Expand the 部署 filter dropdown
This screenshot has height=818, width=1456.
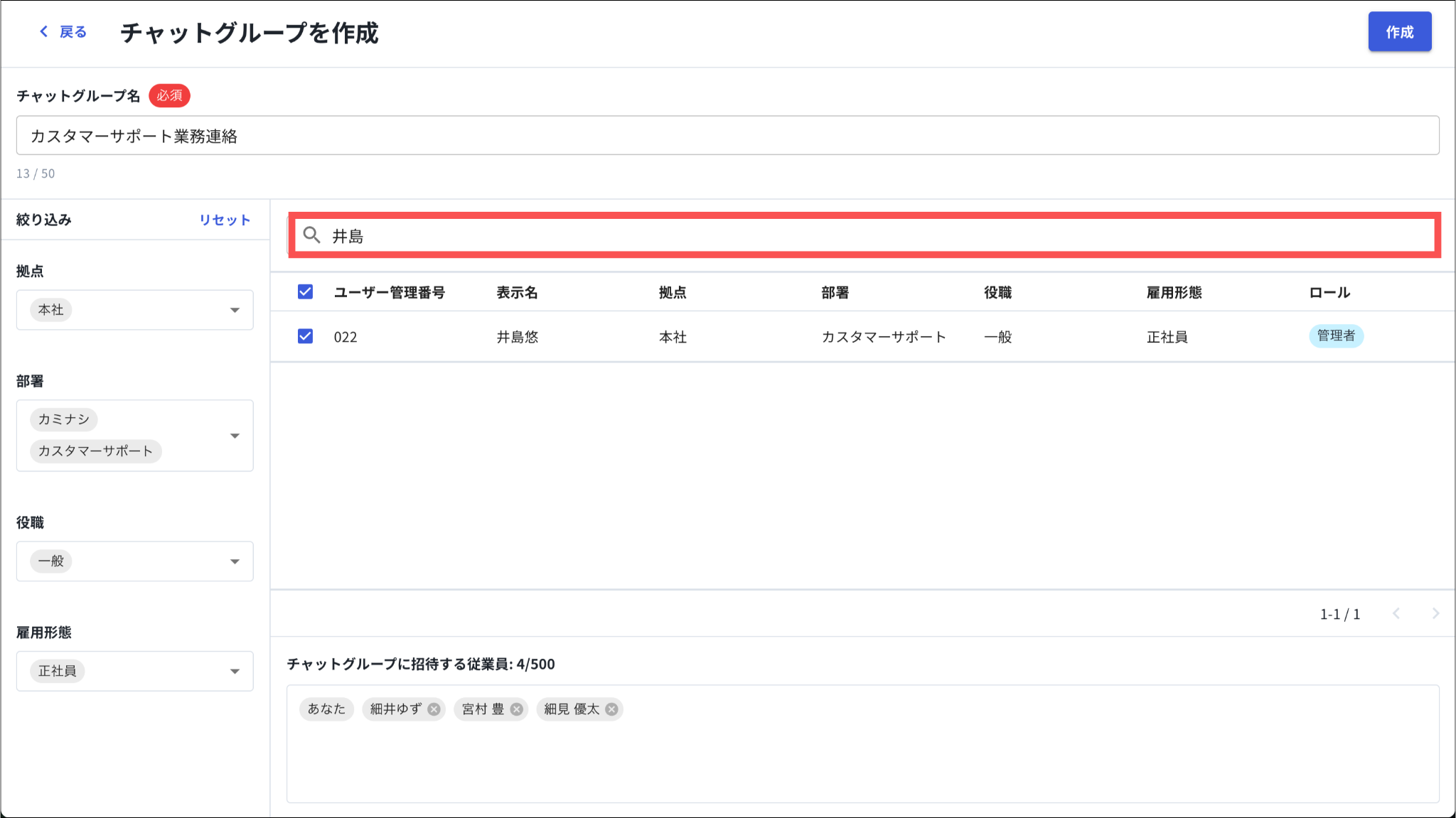tap(235, 436)
